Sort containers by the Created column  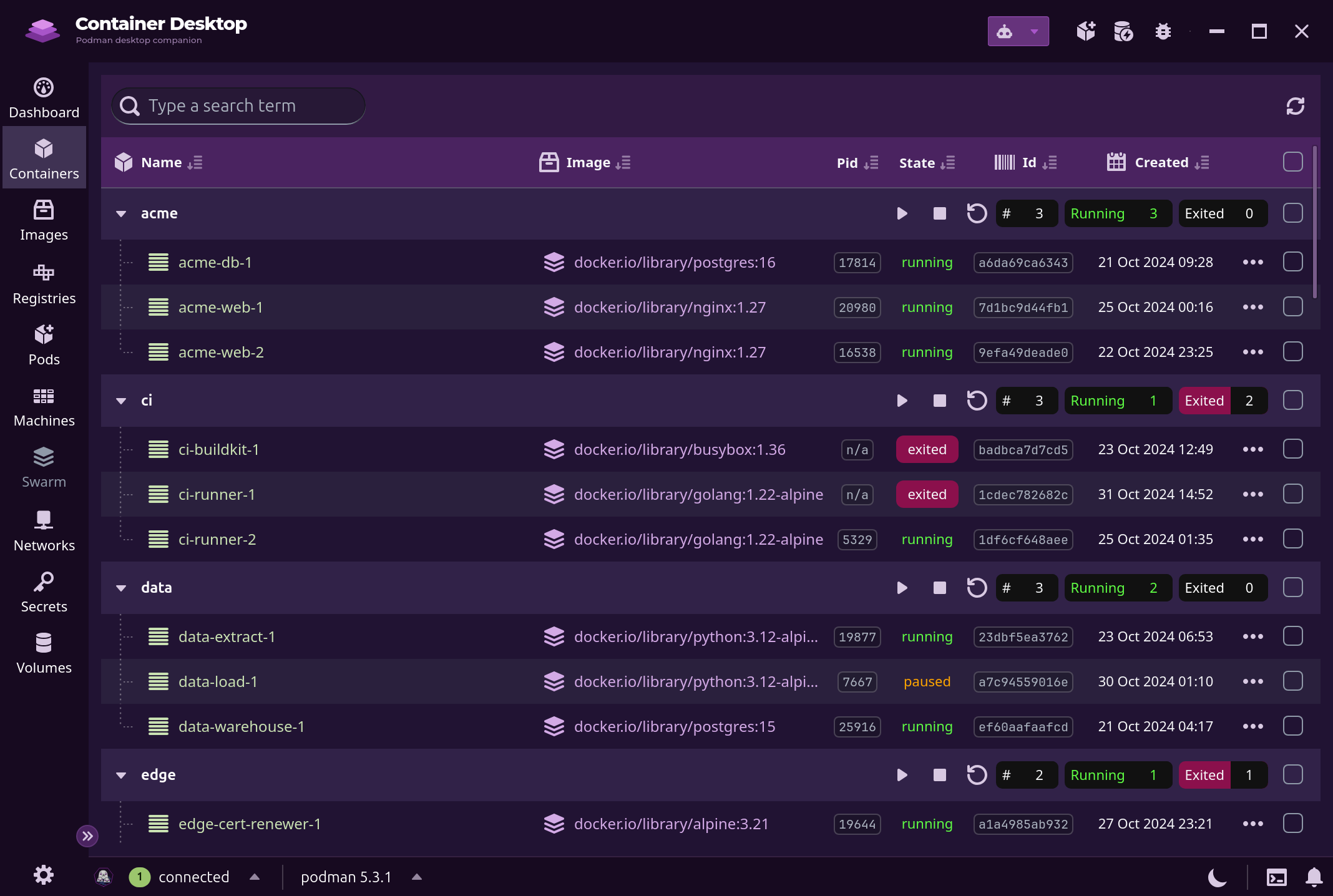[x=1161, y=162]
